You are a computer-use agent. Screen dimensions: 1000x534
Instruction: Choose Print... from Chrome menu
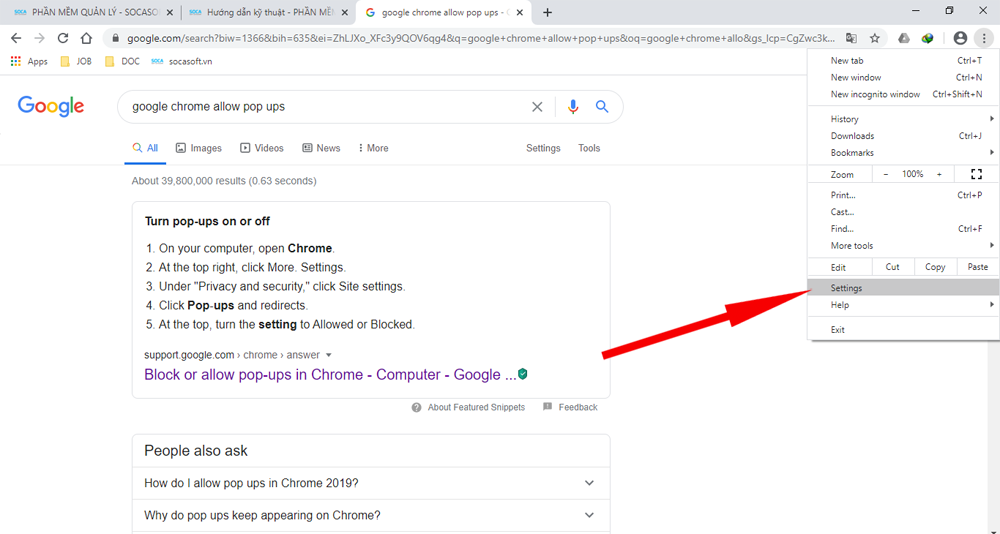click(x=904, y=195)
